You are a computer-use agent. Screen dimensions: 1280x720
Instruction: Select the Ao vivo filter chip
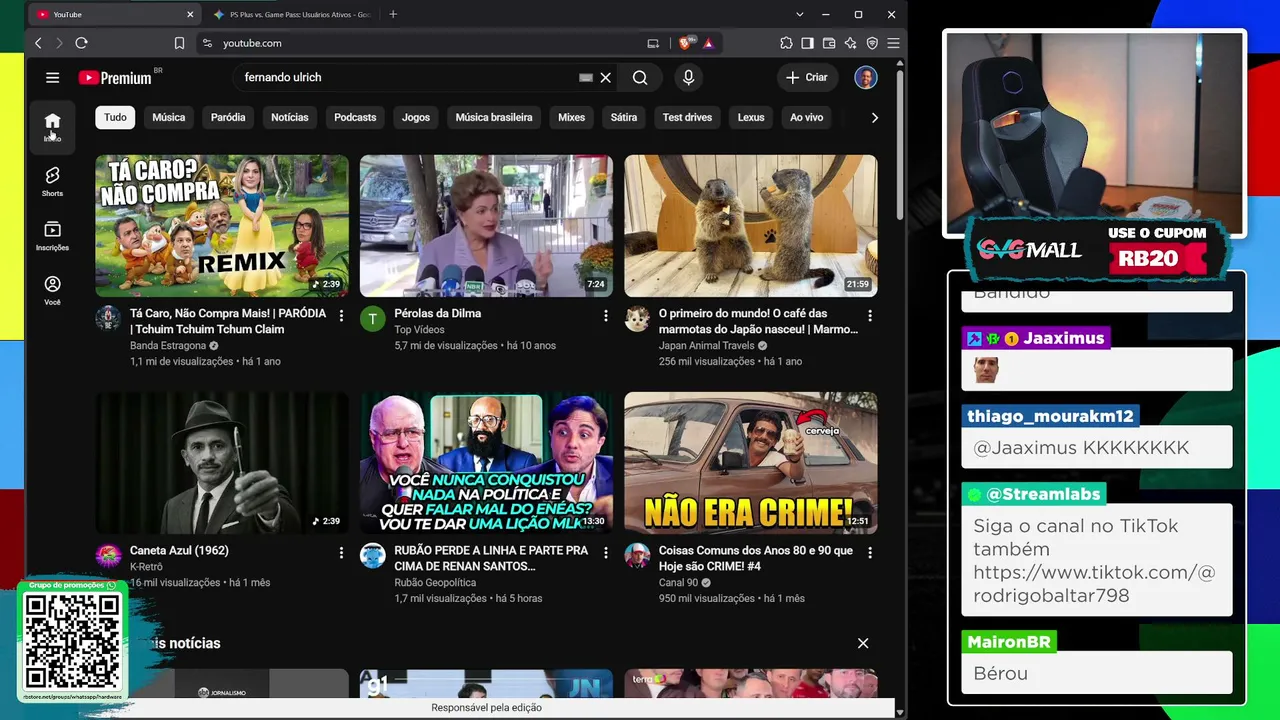click(x=807, y=117)
